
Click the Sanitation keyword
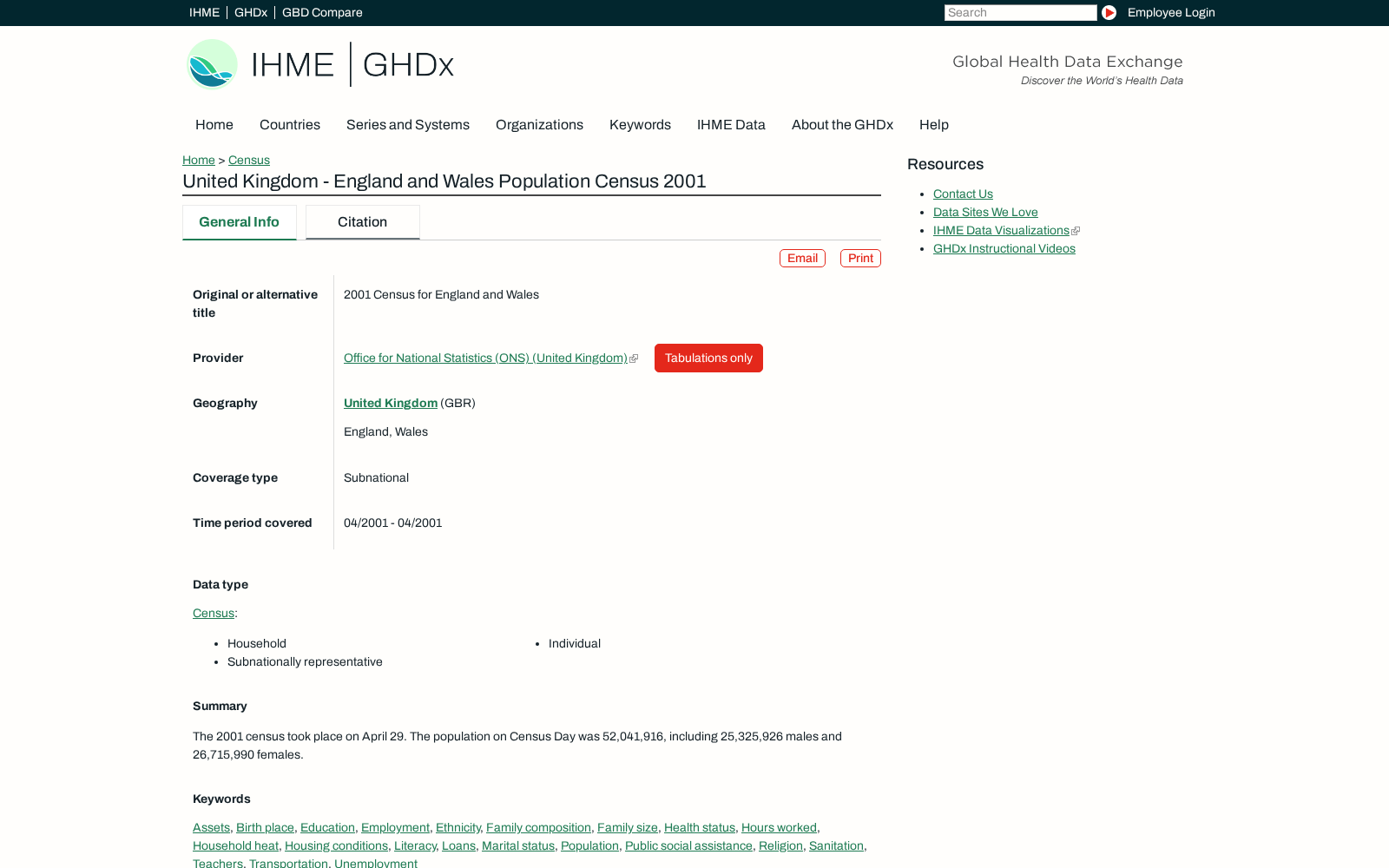836,846
